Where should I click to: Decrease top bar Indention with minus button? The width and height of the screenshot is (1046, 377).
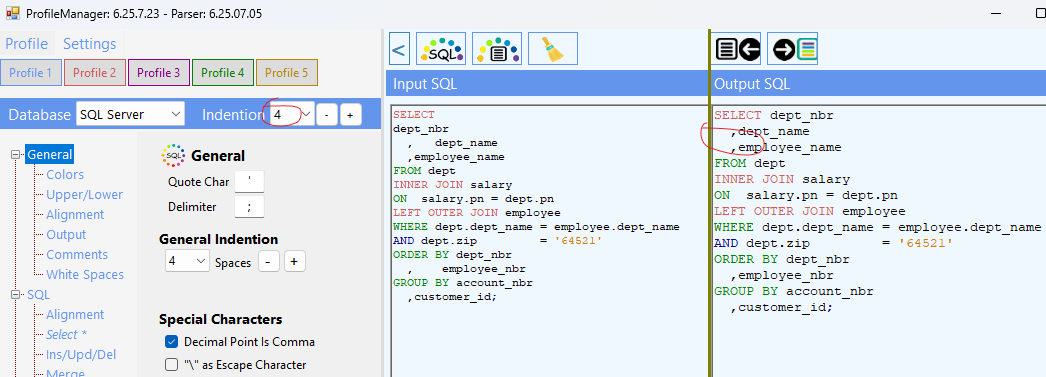coord(326,115)
